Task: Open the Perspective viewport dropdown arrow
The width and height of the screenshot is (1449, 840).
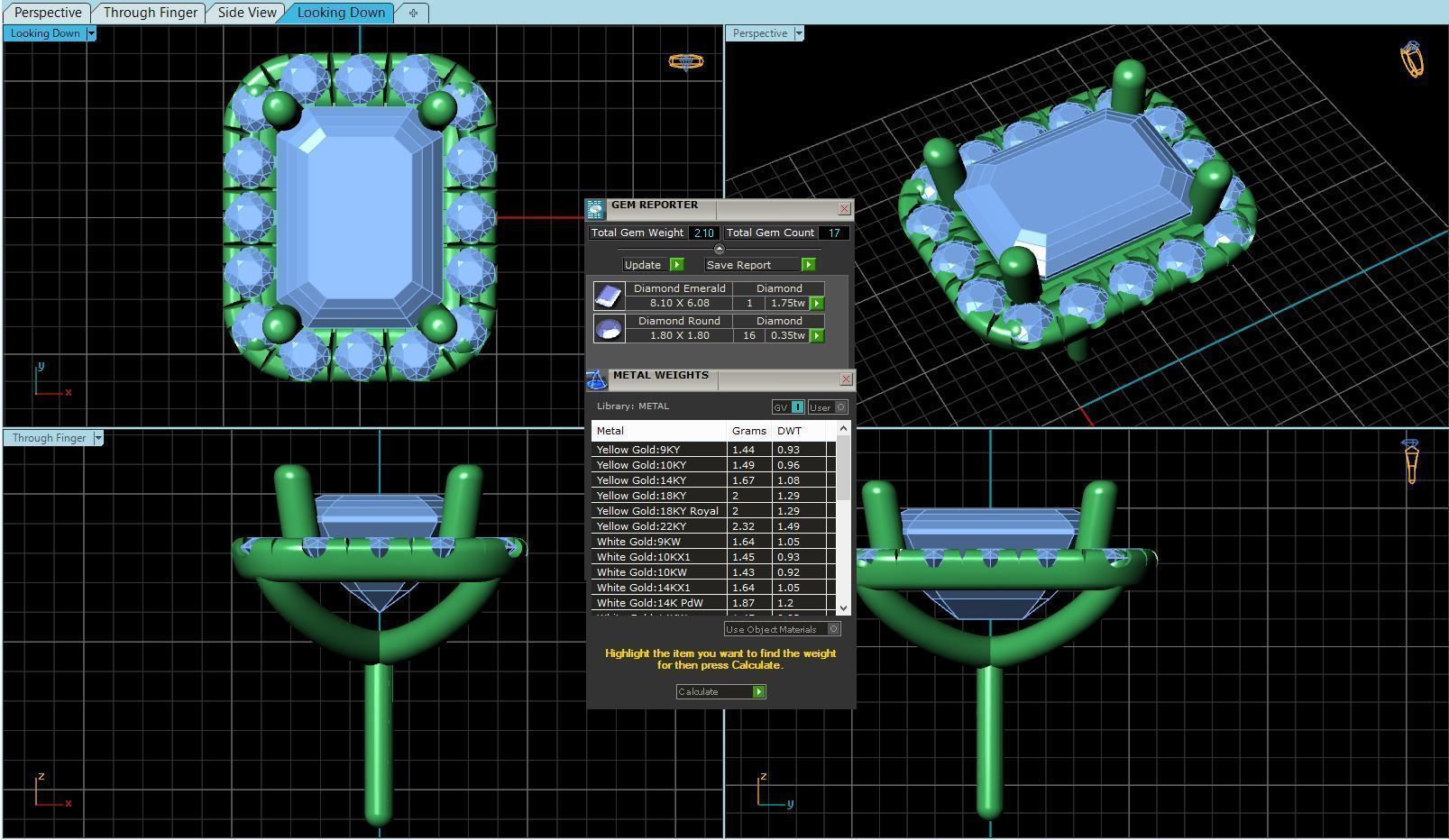Action: tap(799, 33)
